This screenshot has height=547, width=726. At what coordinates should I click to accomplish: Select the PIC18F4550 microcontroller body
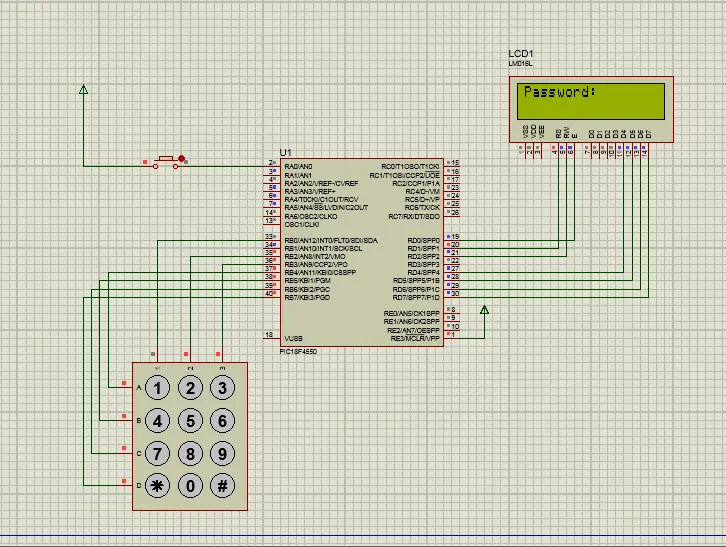[362, 253]
